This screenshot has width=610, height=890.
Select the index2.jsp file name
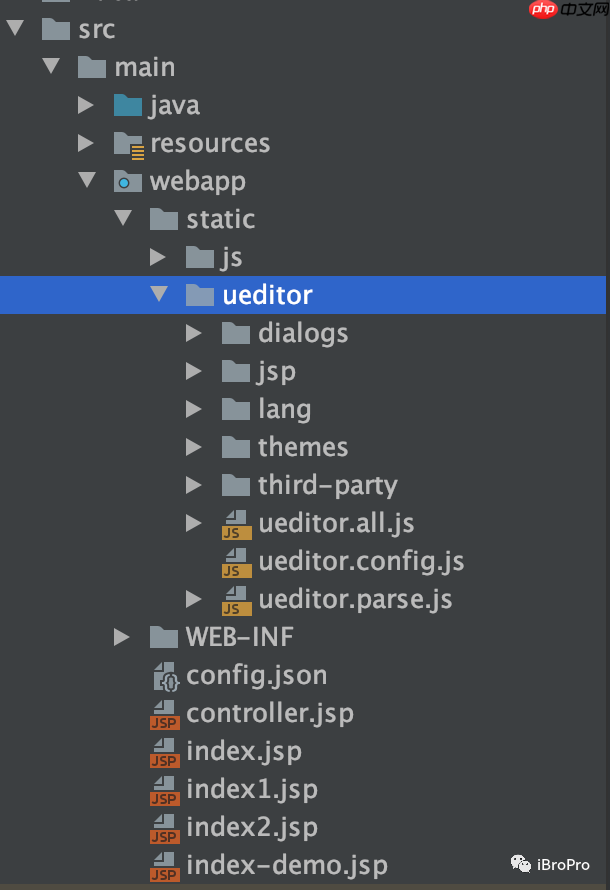(x=252, y=828)
